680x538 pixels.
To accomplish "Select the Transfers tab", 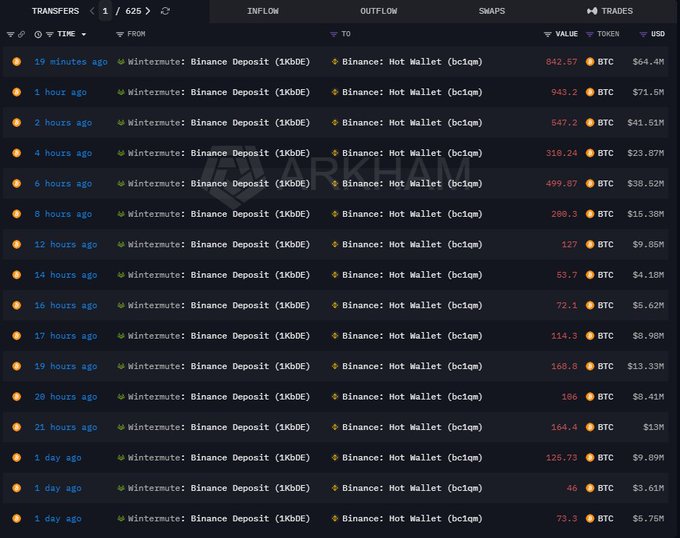I will [x=56, y=11].
